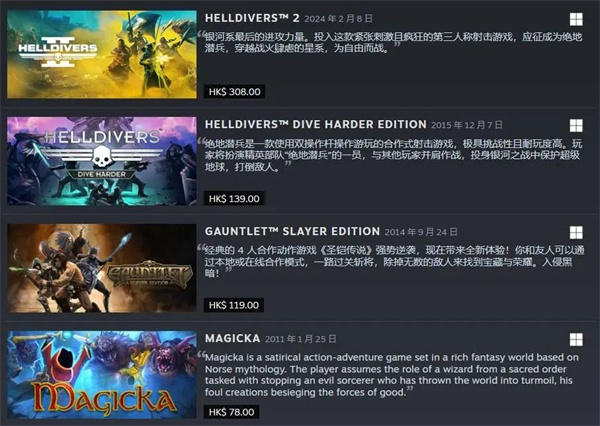Select the HK$ 78.00 price tag
This screenshot has width=600, height=426.
(231, 412)
